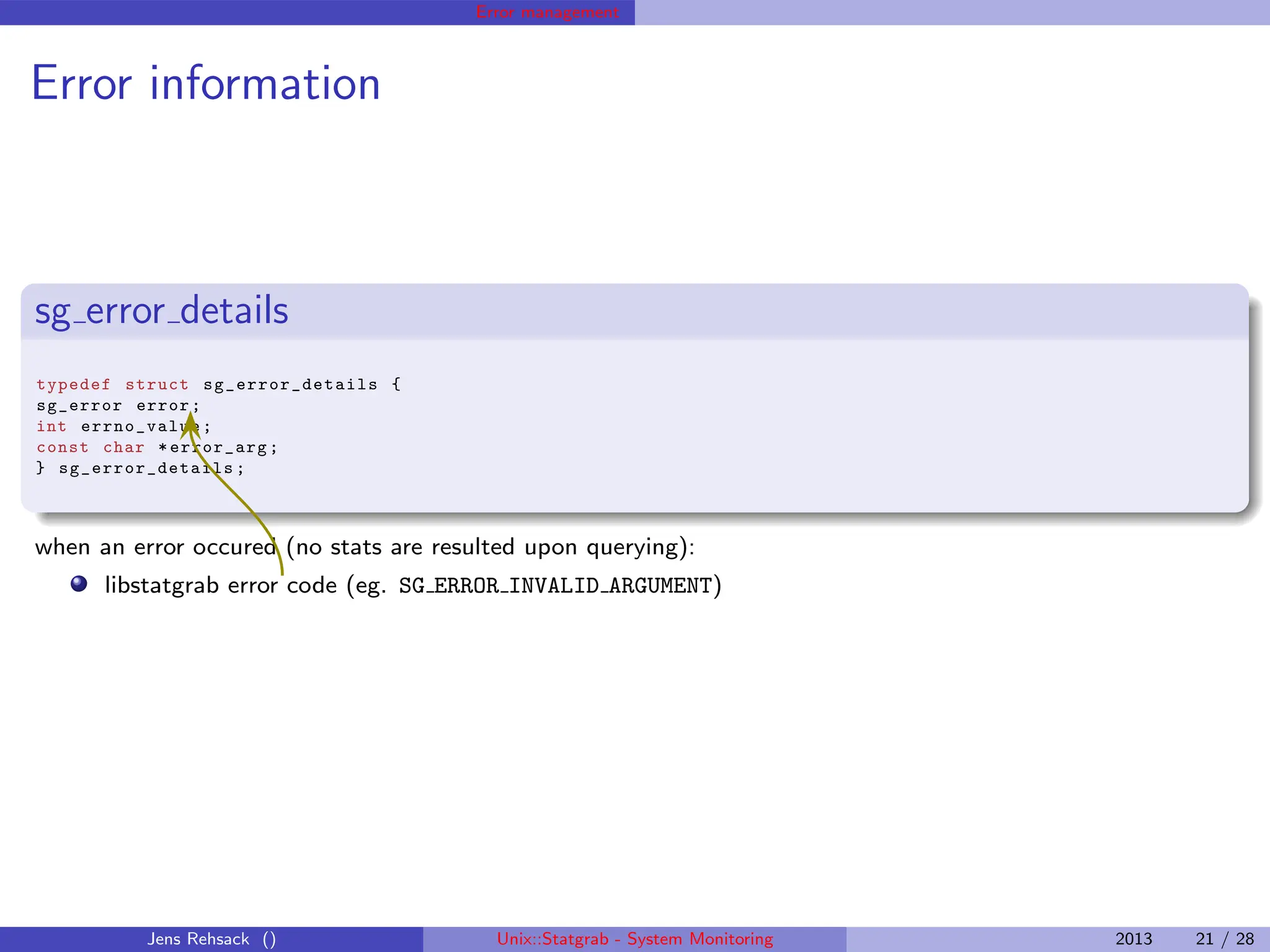Click the 'Error information' slide title
The image size is (1270, 952).
(x=206, y=83)
